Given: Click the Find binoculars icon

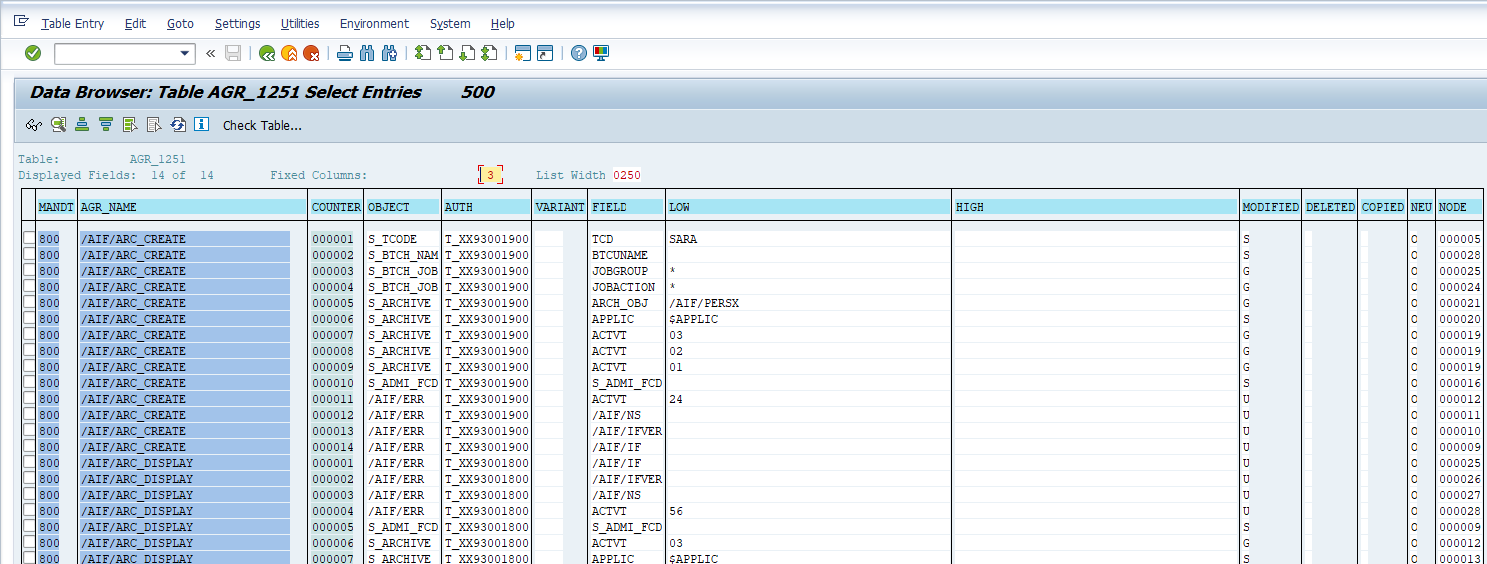Looking at the screenshot, I should coord(367,53).
